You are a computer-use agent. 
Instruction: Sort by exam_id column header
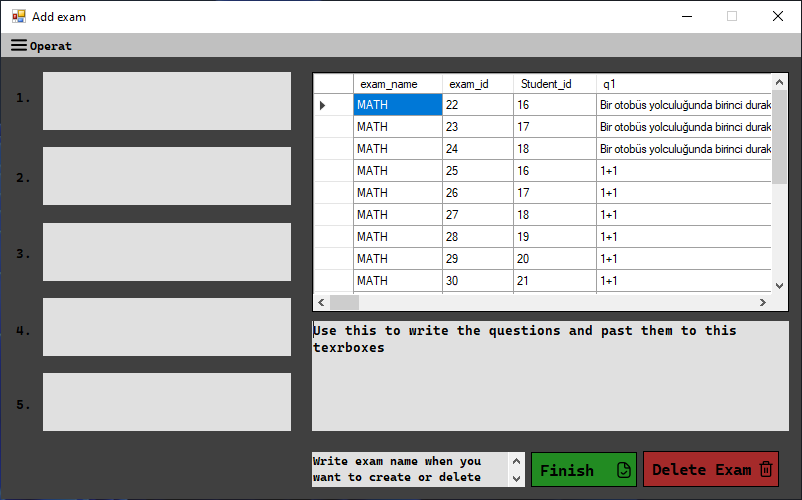[478, 84]
